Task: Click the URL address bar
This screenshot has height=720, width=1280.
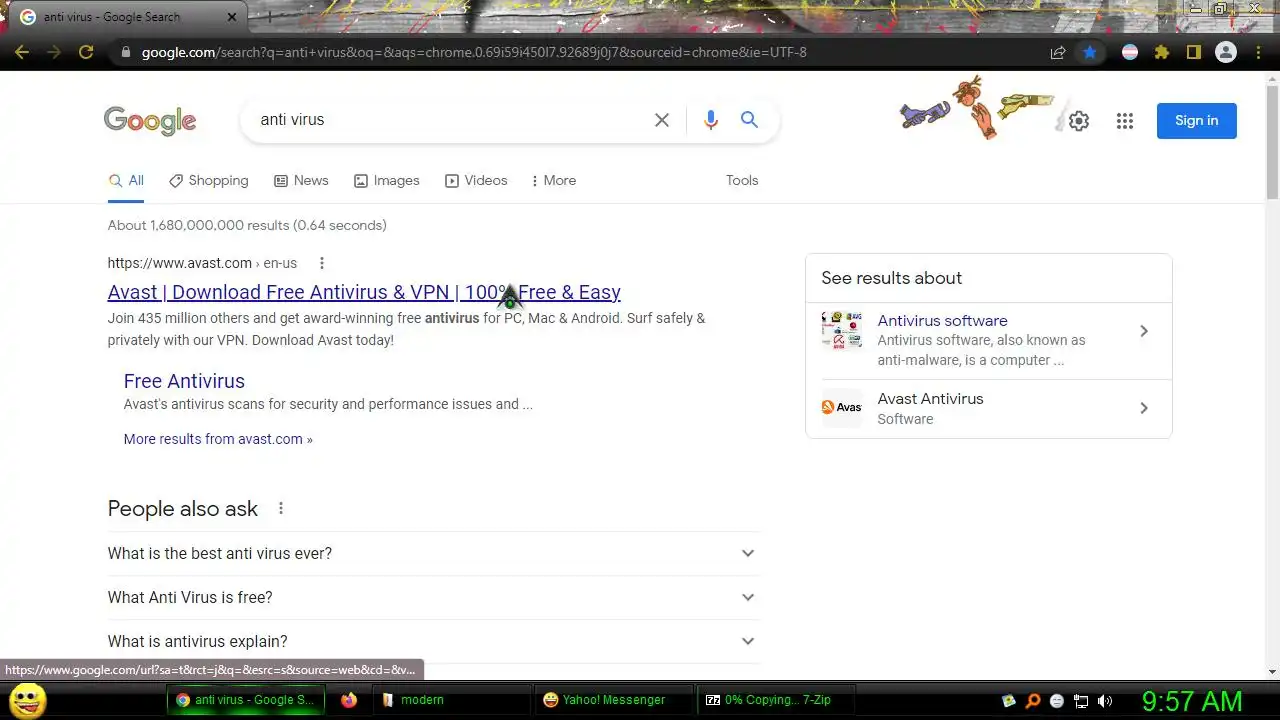Action: point(590,52)
